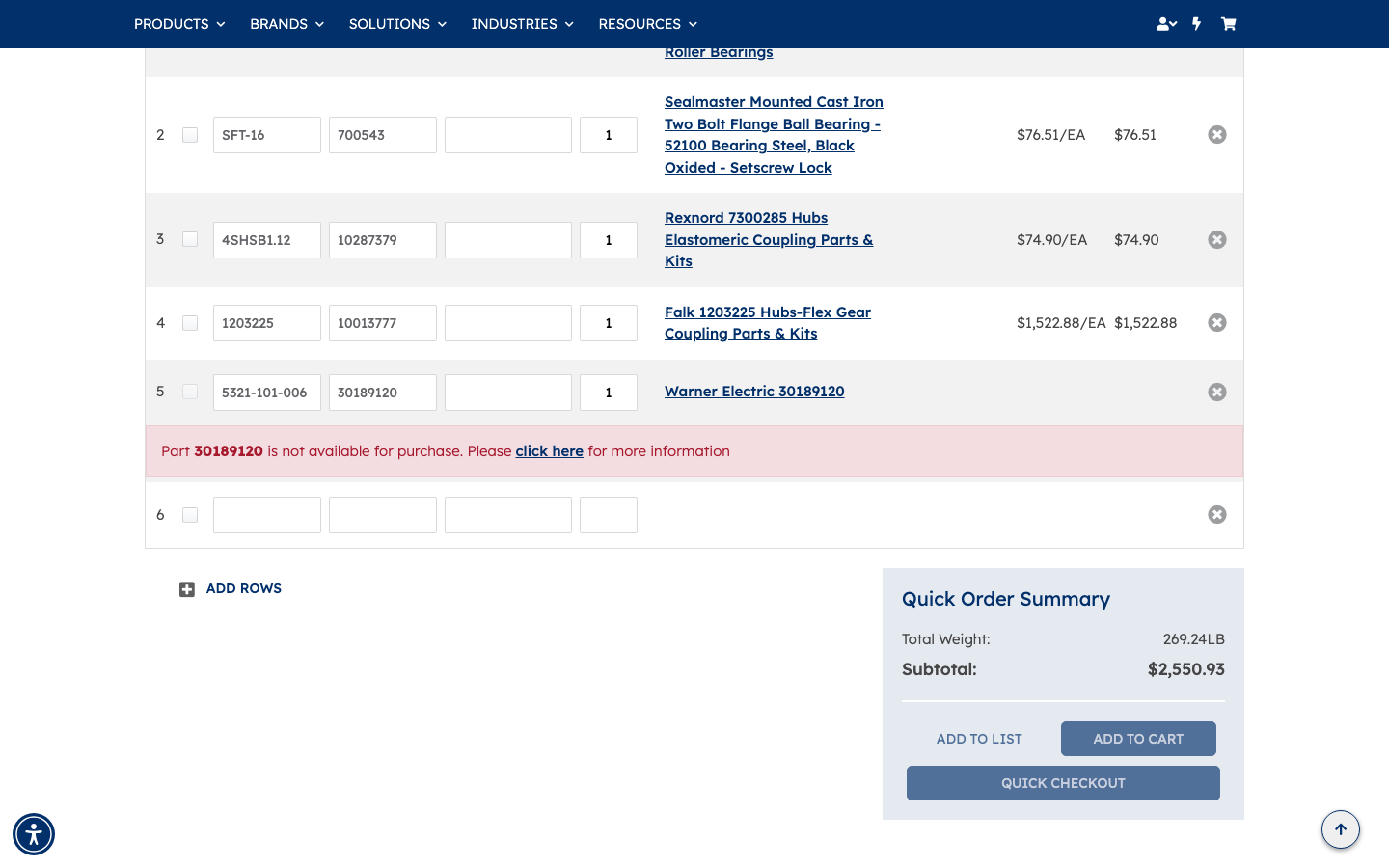This screenshot has height=868, width=1389.
Task: Select the checkbox for row 5 5321-101-006
Action: click(190, 392)
